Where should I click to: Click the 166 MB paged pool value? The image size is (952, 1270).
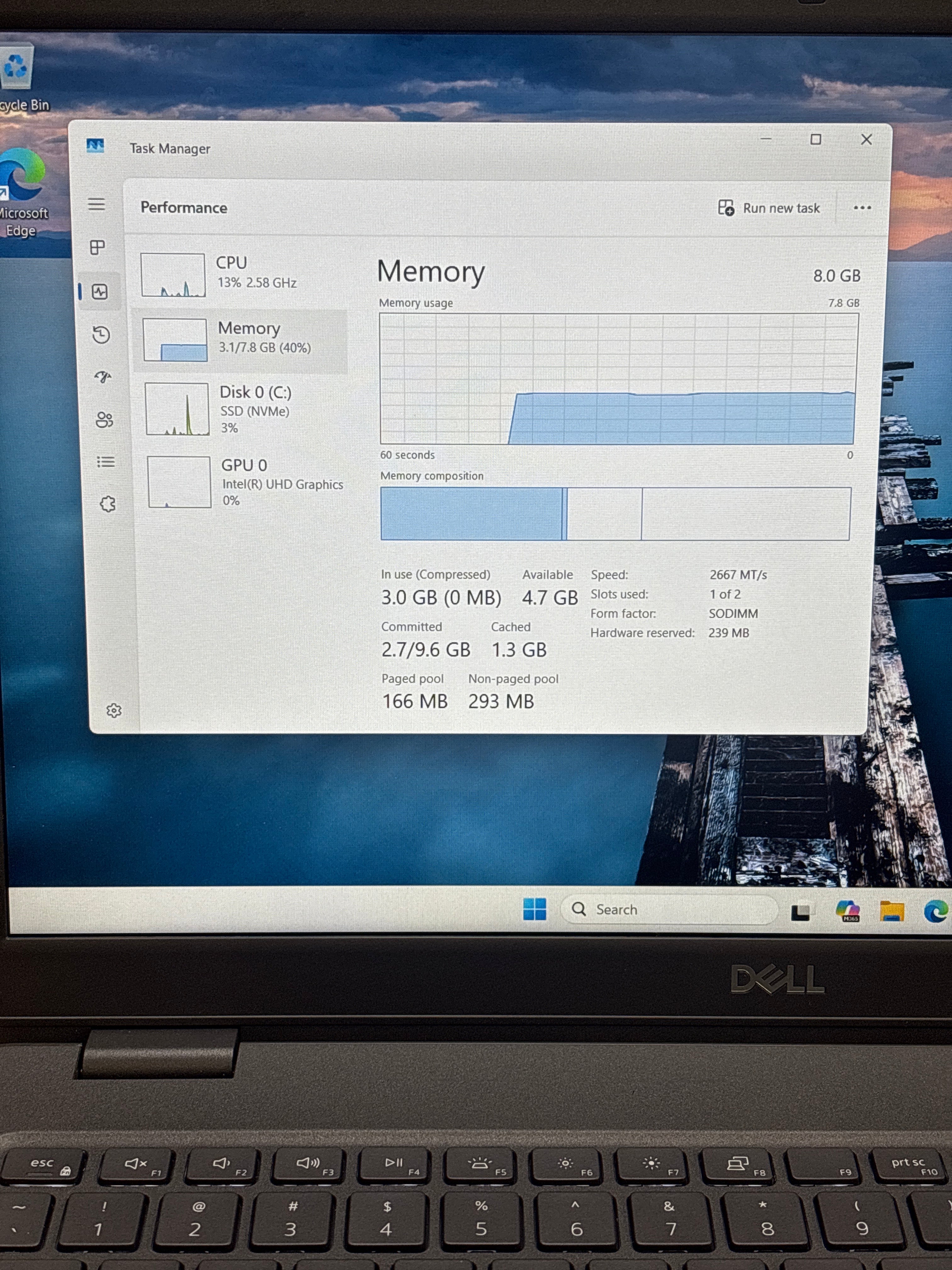click(415, 701)
